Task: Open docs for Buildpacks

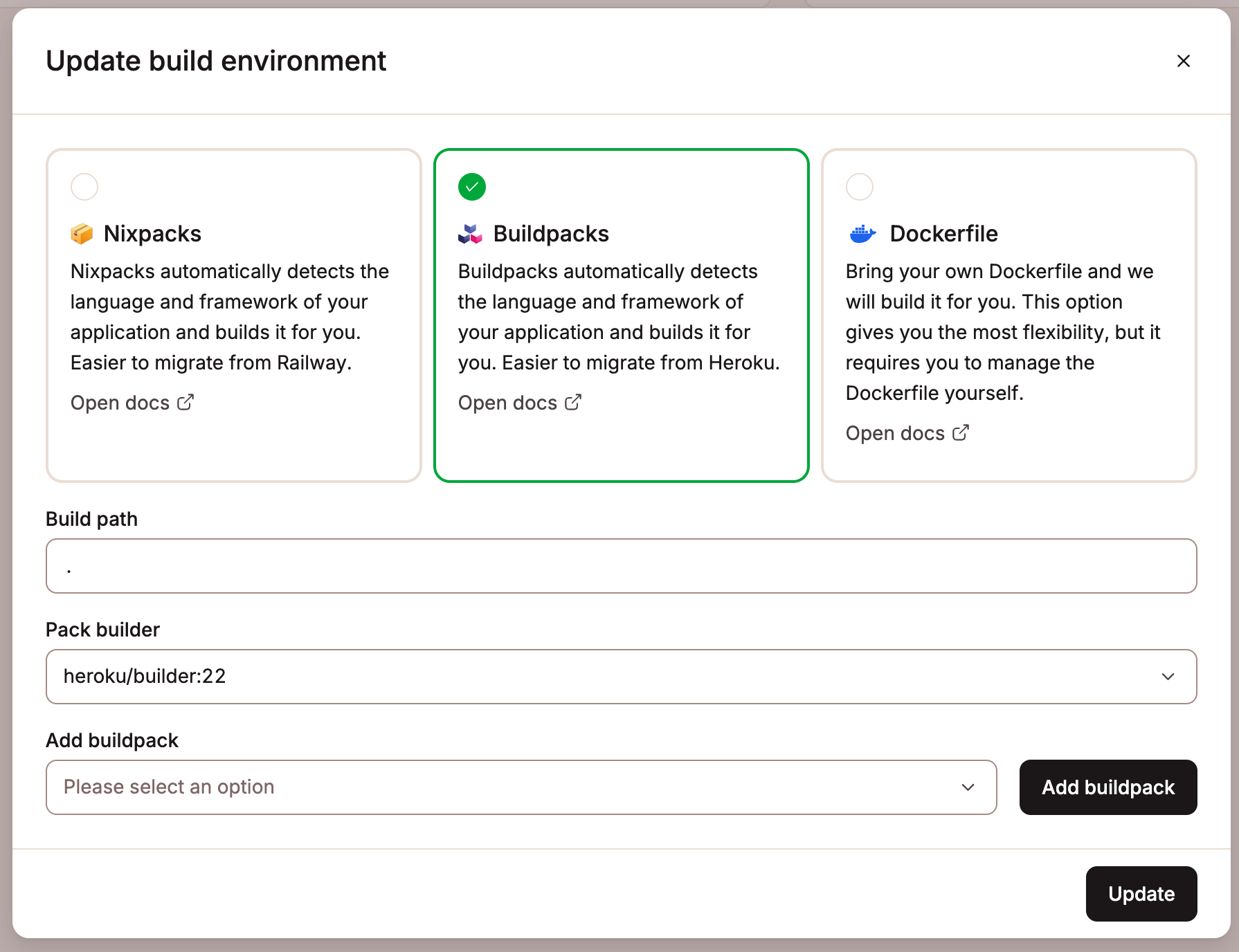Action: point(509,402)
